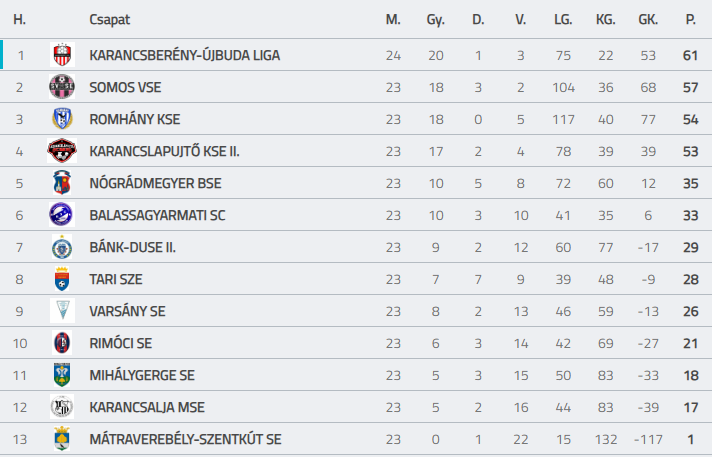Click the Bánk-DUSE II. team crest
The image size is (712, 457).
pos(62,247)
